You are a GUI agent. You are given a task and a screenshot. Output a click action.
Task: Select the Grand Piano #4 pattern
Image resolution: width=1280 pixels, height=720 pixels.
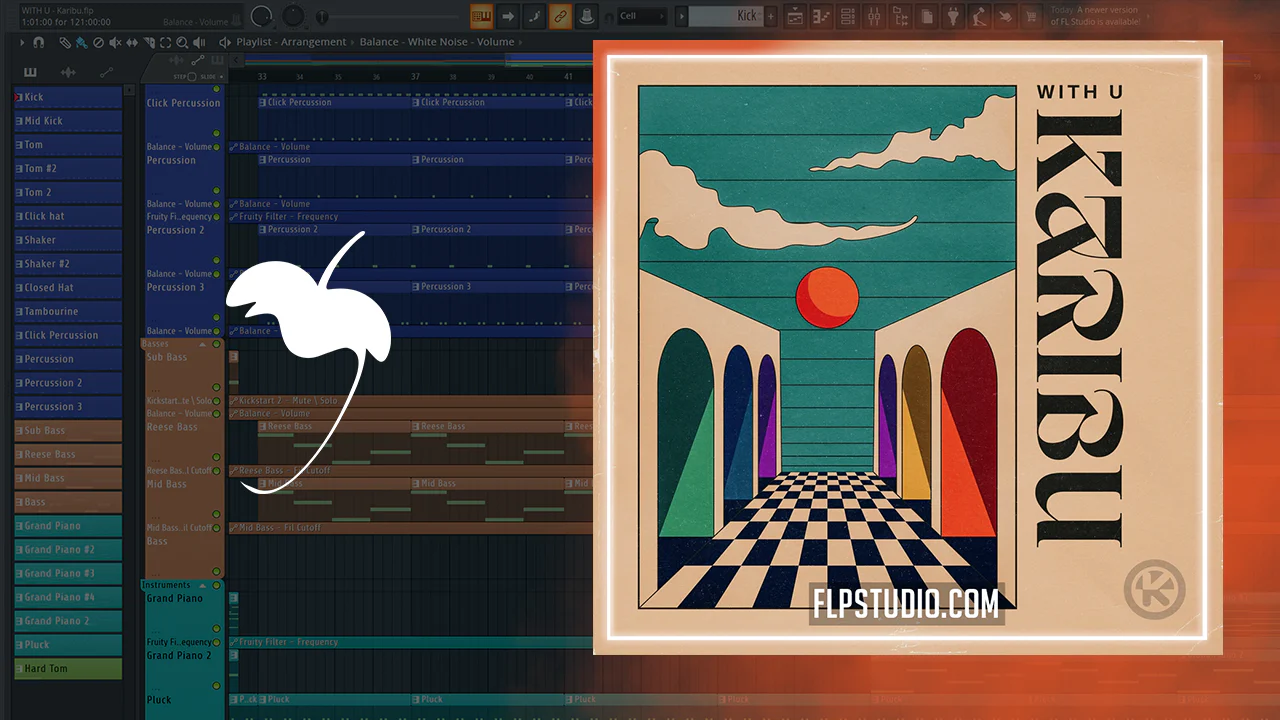click(x=68, y=597)
